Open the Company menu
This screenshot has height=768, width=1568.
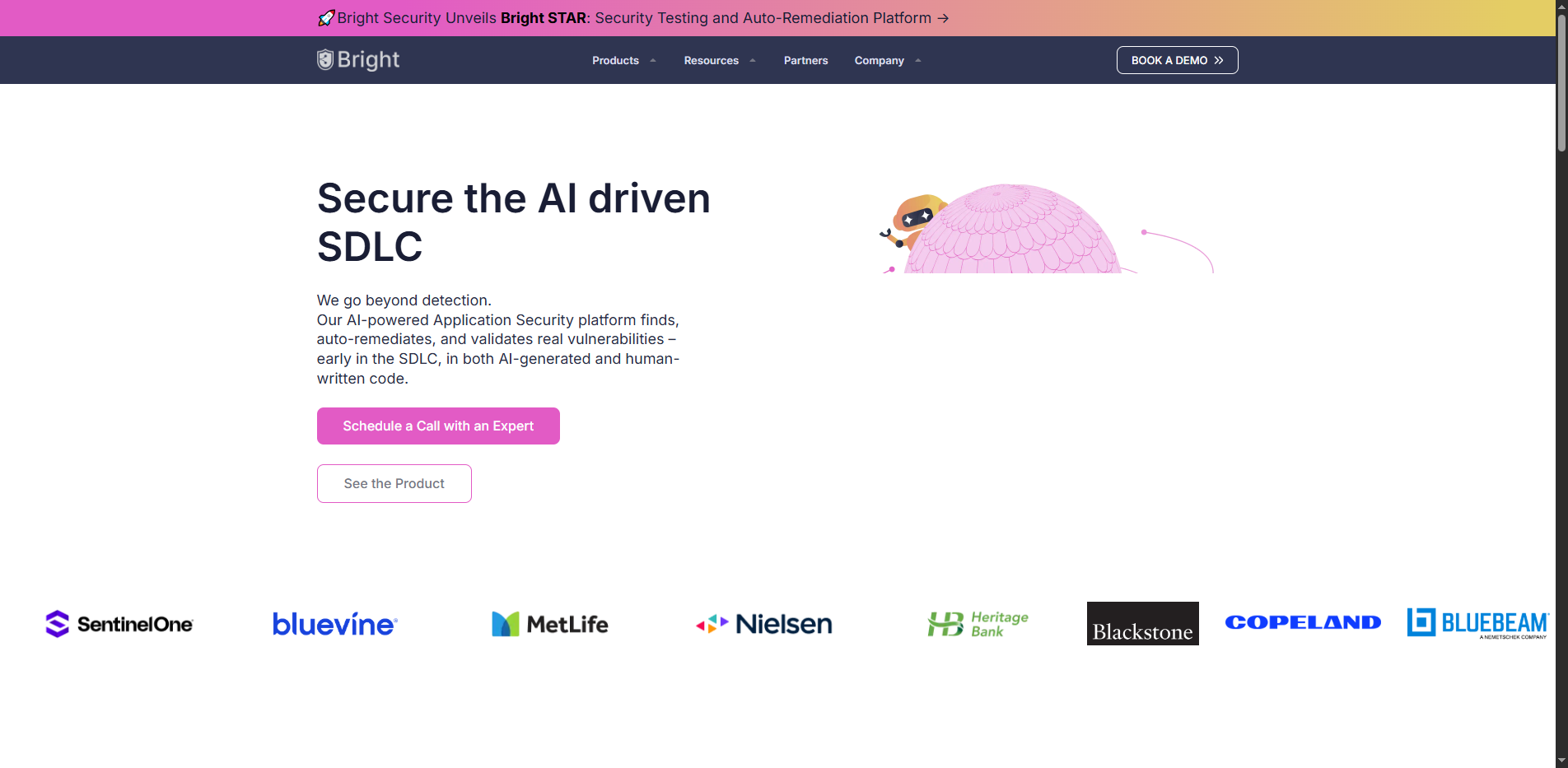pyautogui.click(x=880, y=60)
